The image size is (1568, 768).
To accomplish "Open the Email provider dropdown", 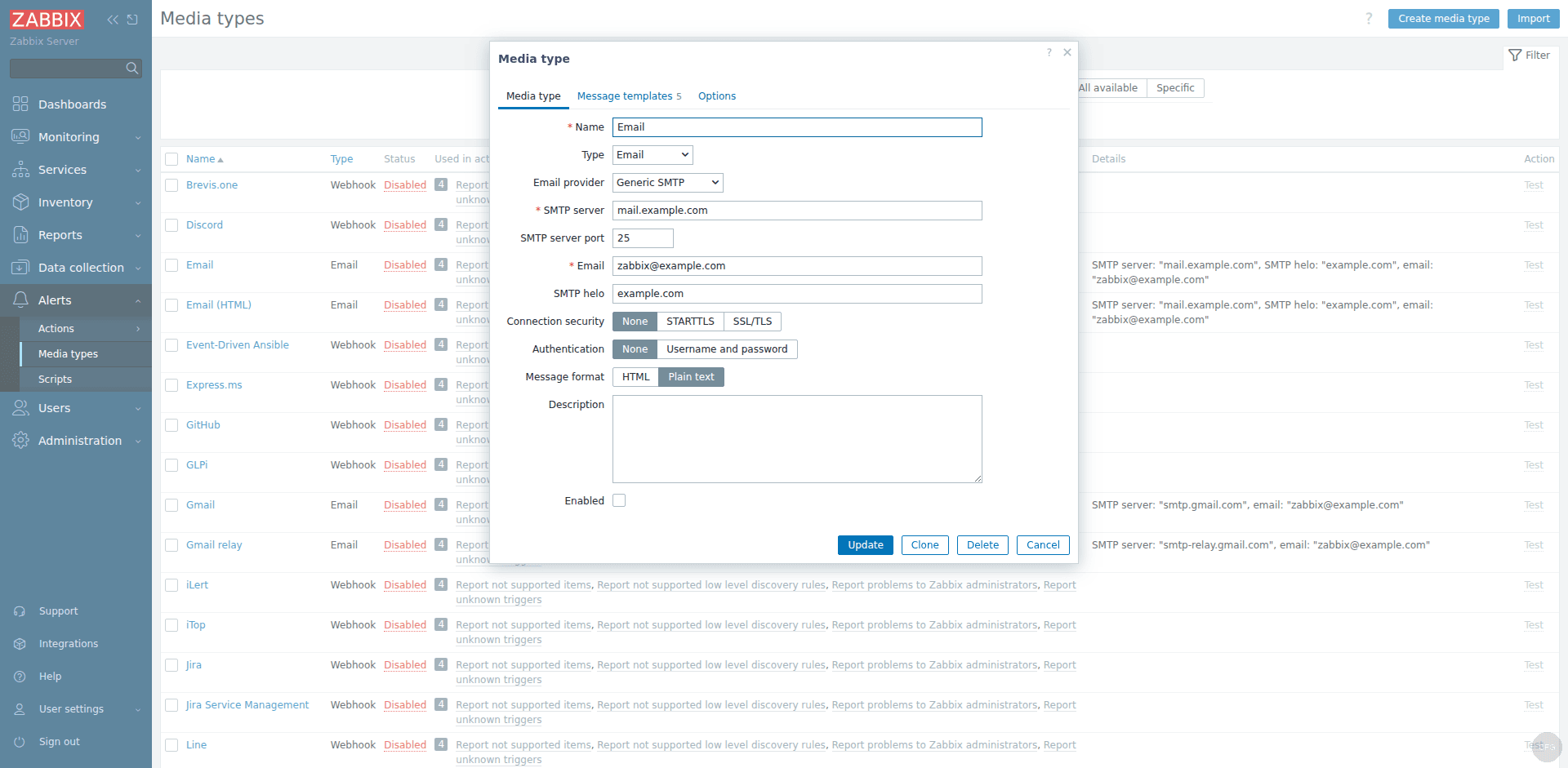I will [x=666, y=182].
